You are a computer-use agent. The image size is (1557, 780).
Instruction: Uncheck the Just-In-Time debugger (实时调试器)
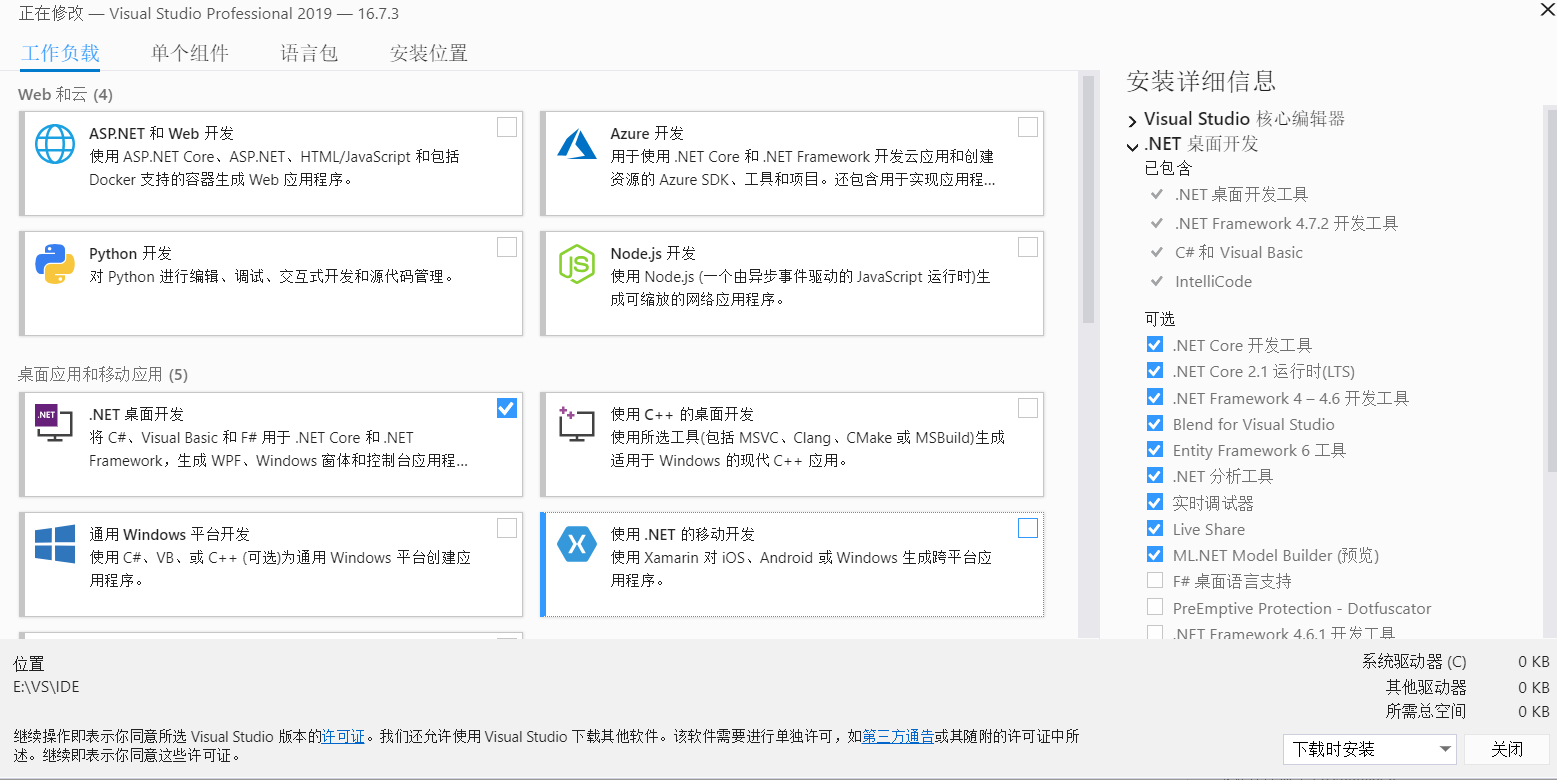1155,503
